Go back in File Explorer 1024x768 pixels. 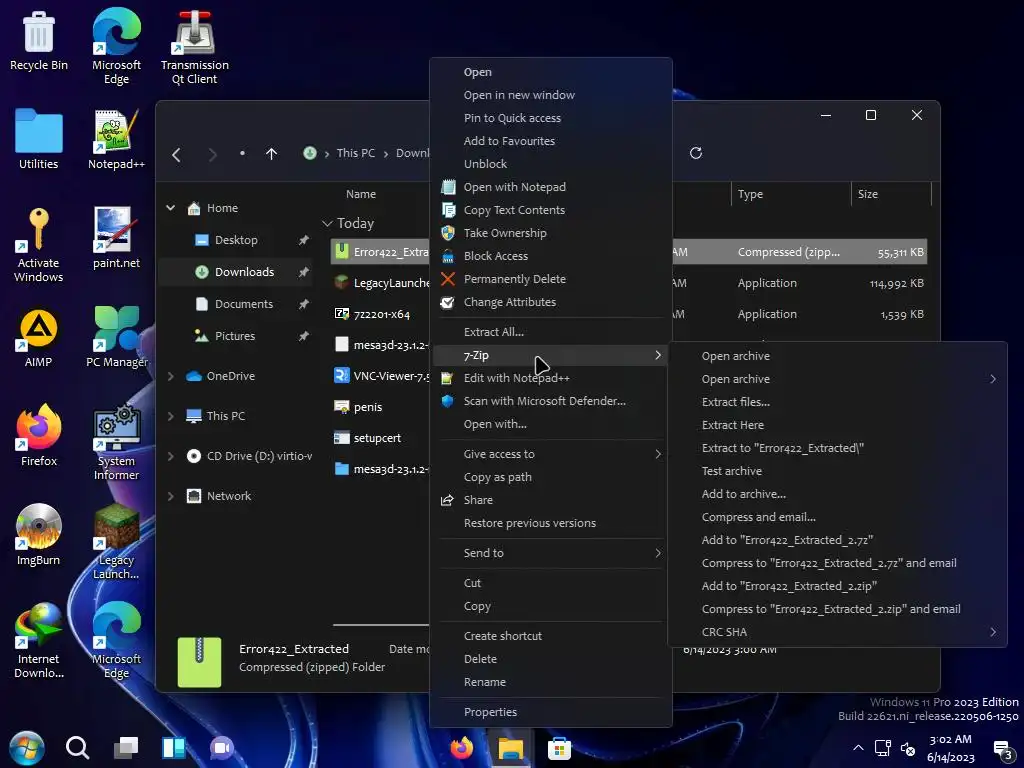pos(176,155)
